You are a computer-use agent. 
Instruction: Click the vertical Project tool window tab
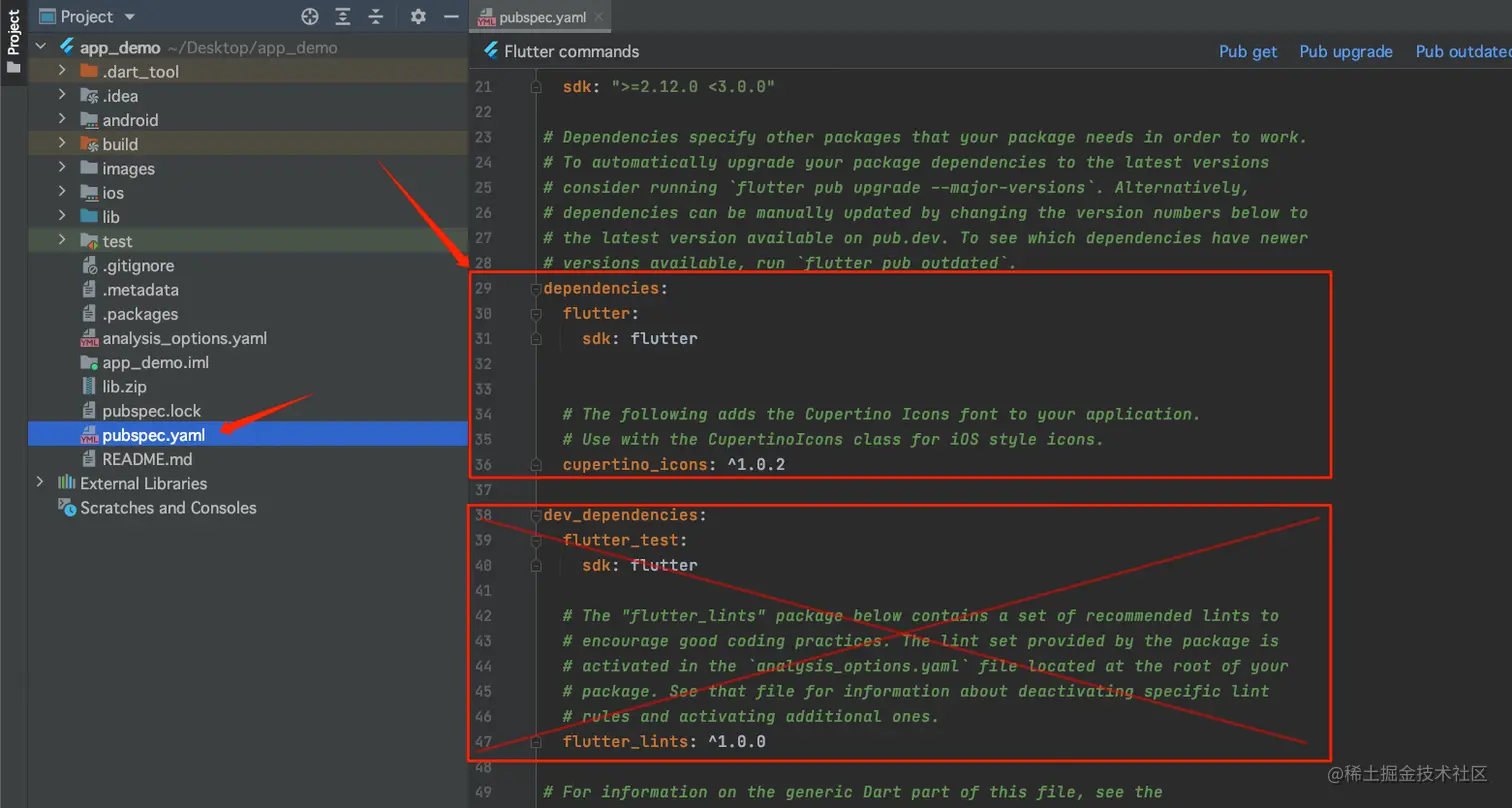(13, 34)
